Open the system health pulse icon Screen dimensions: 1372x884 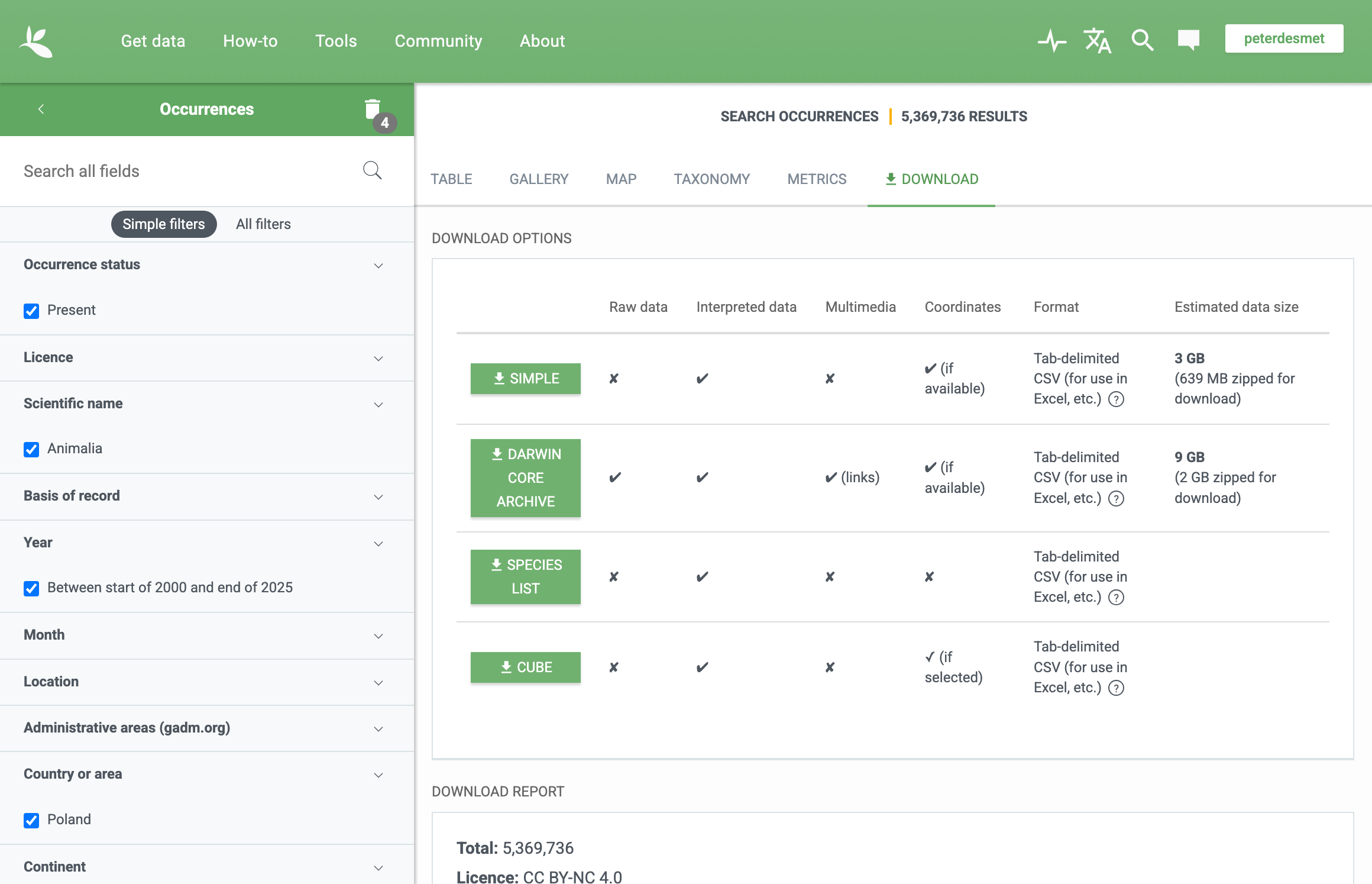(x=1052, y=41)
